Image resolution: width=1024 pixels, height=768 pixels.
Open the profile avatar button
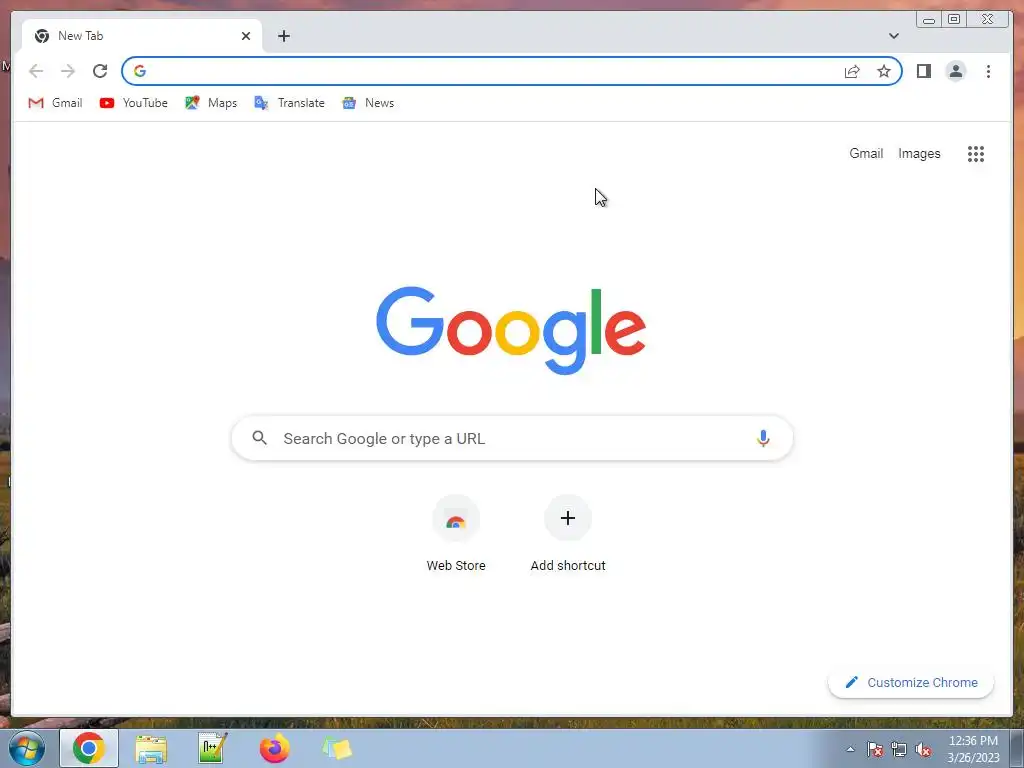(x=955, y=71)
